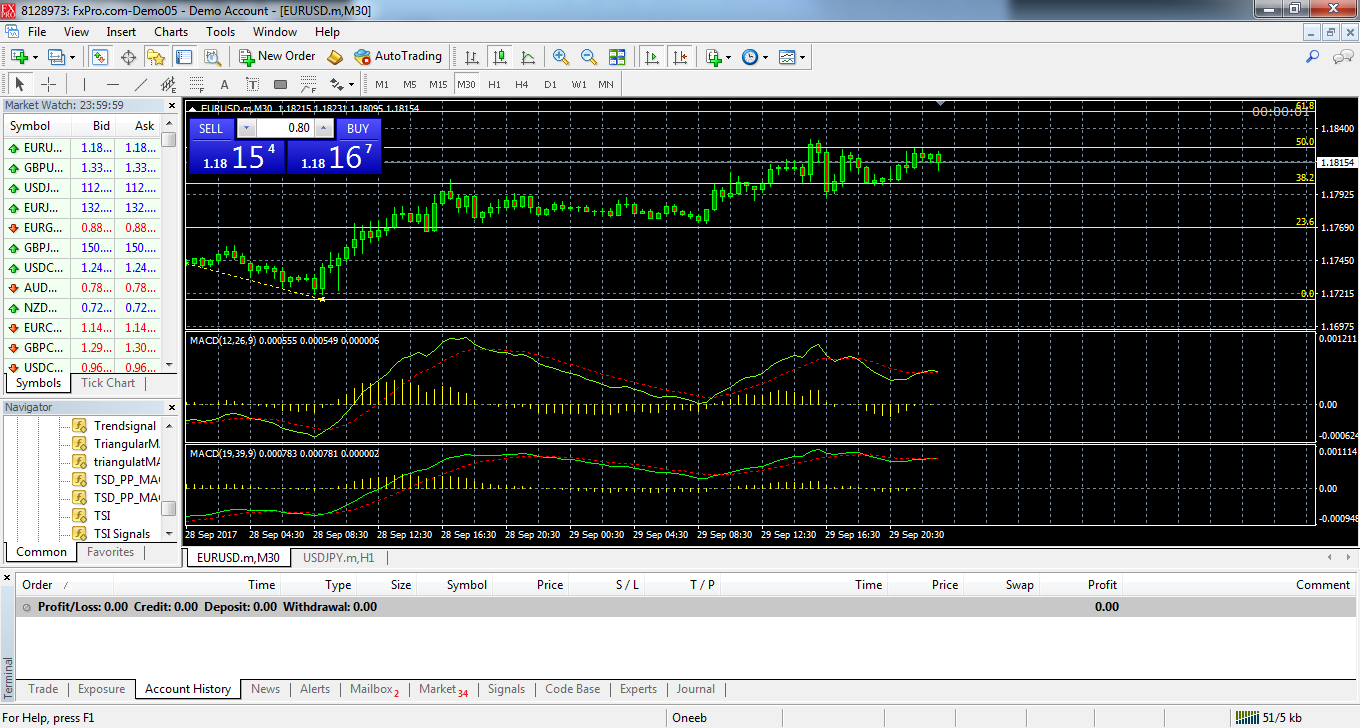The height and width of the screenshot is (728, 1360).
Task: Toggle the AutoTrading button
Action: 398,57
